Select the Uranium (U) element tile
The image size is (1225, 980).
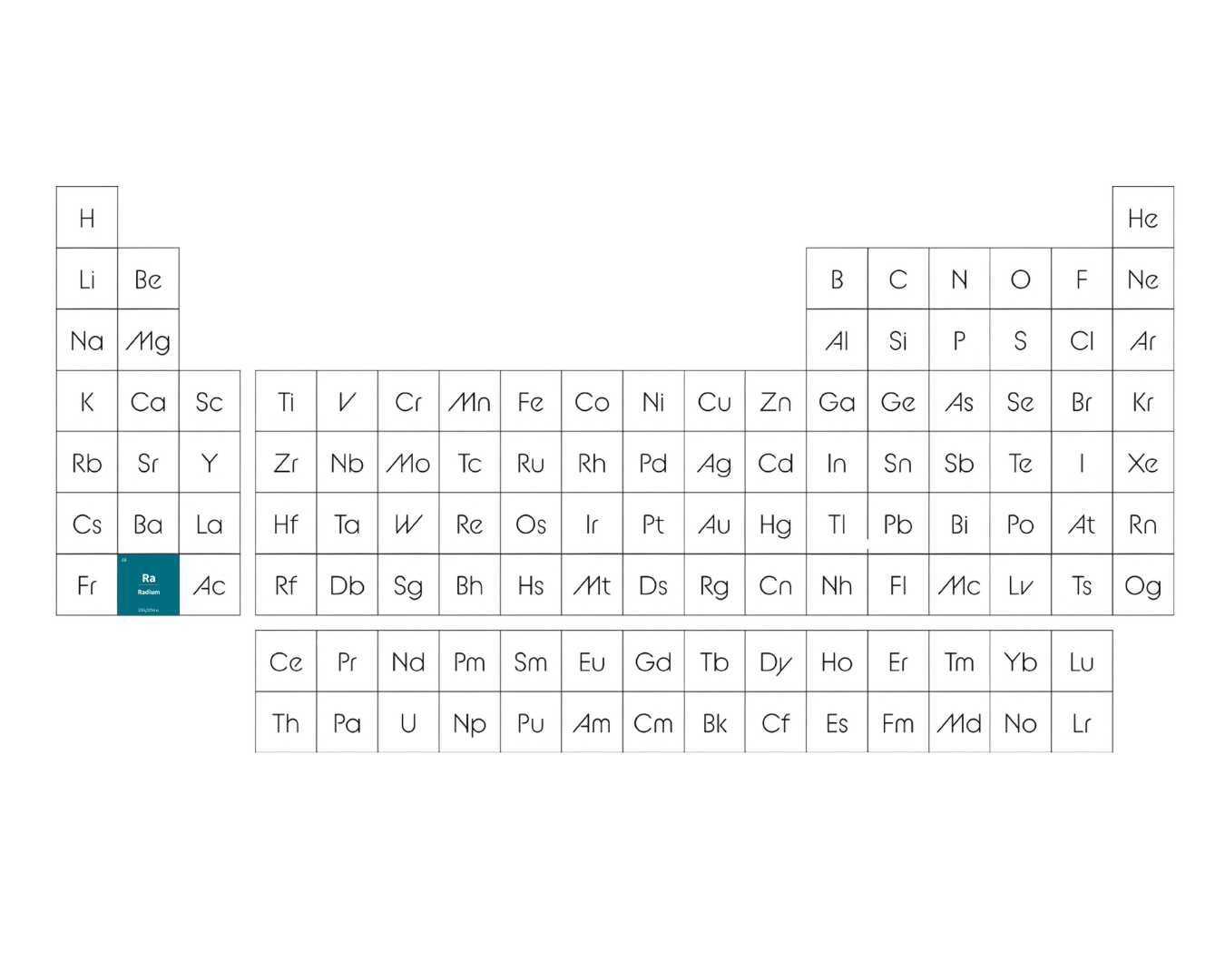(408, 723)
